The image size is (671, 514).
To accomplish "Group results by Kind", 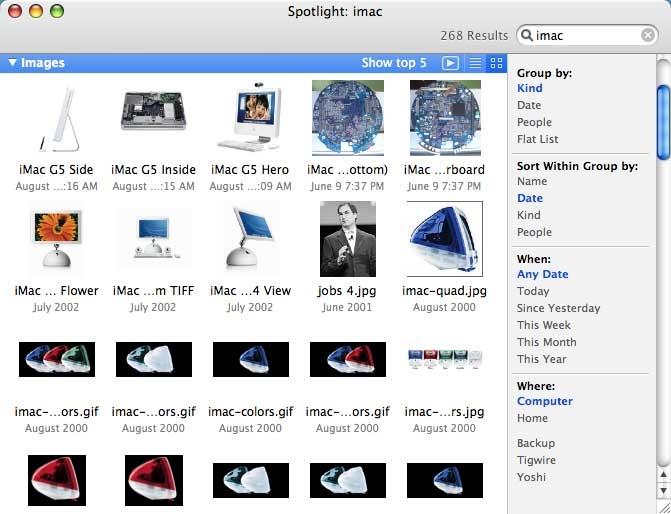I will [529, 88].
